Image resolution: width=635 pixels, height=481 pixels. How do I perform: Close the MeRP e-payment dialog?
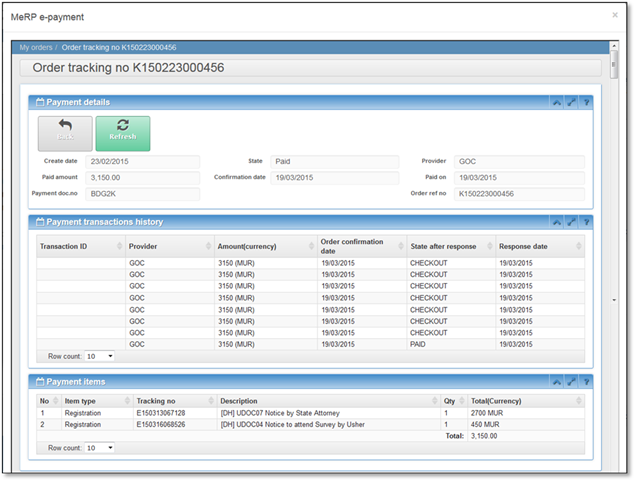pyautogui.click(x=615, y=16)
